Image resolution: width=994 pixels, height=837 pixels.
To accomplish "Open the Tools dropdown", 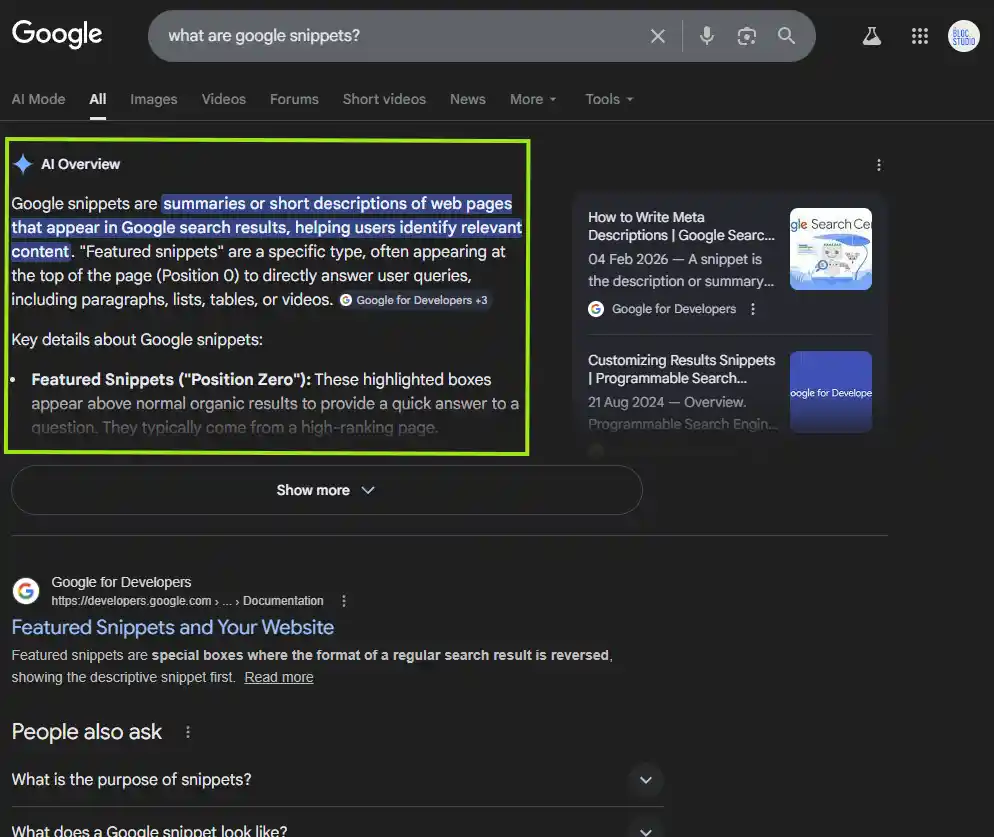I will (608, 99).
